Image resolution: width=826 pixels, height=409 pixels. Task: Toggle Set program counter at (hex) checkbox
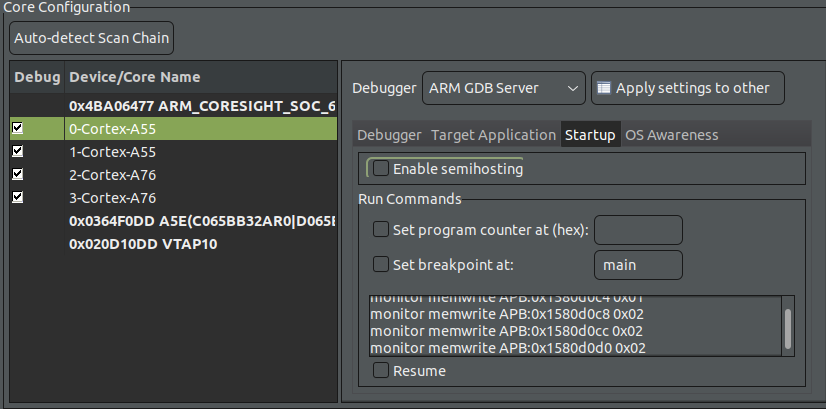pos(381,230)
